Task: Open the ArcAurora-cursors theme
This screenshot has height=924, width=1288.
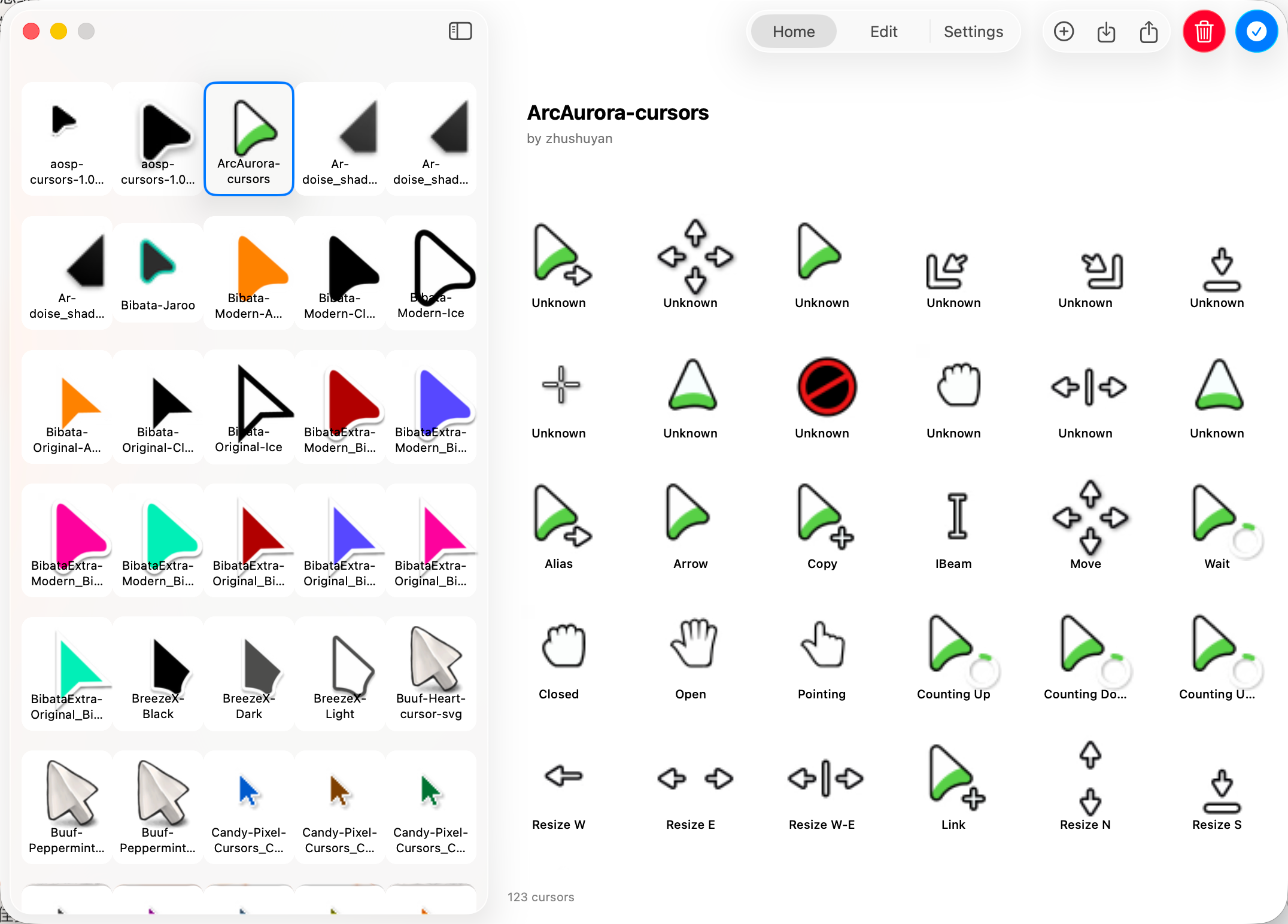Action: [x=248, y=139]
